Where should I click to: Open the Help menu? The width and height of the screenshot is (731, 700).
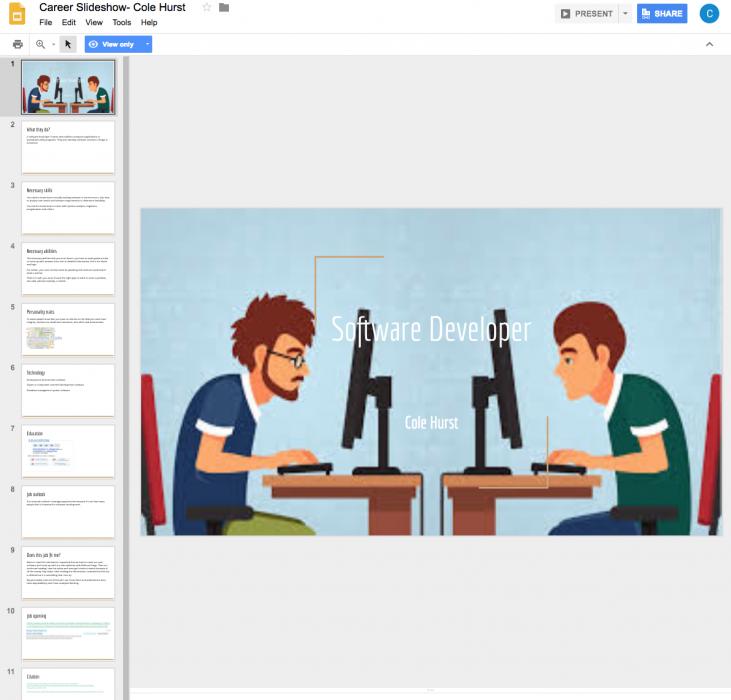coord(149,22)
